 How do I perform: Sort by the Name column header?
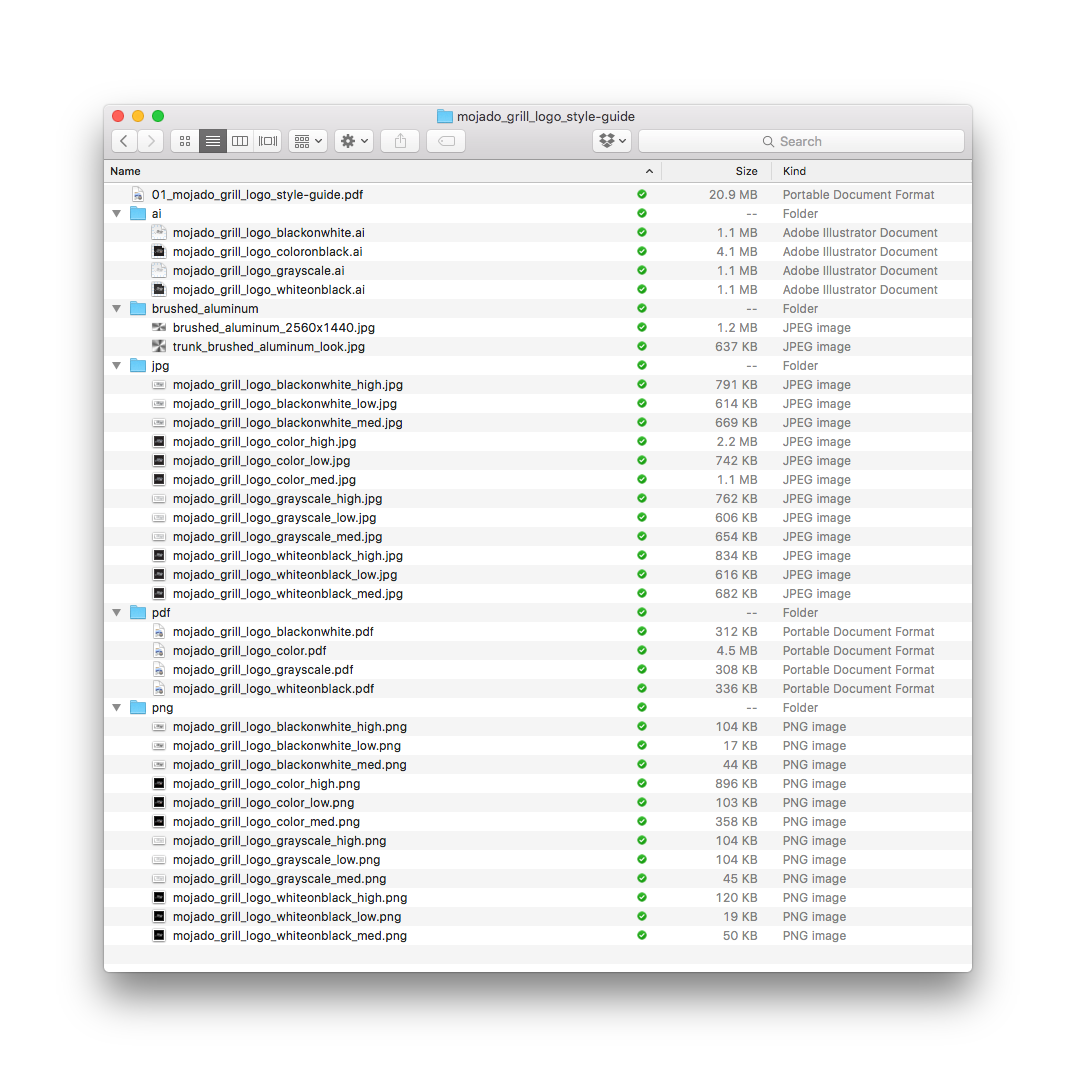(x=126, y=172)
